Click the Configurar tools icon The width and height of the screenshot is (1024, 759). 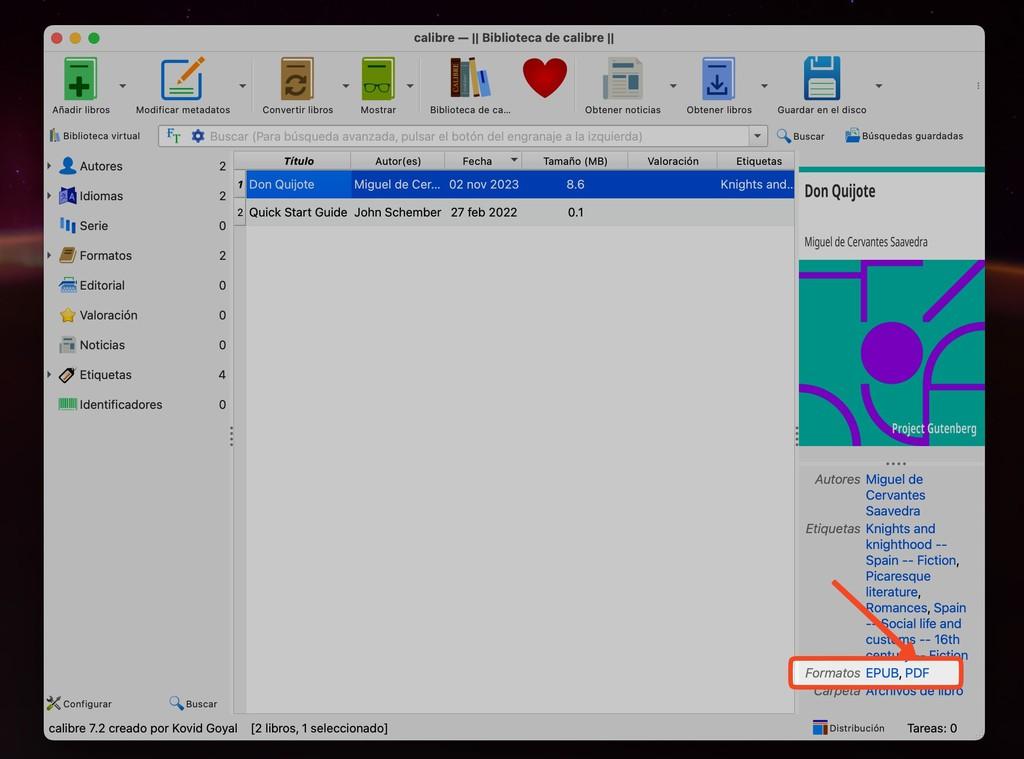point(54,703)
